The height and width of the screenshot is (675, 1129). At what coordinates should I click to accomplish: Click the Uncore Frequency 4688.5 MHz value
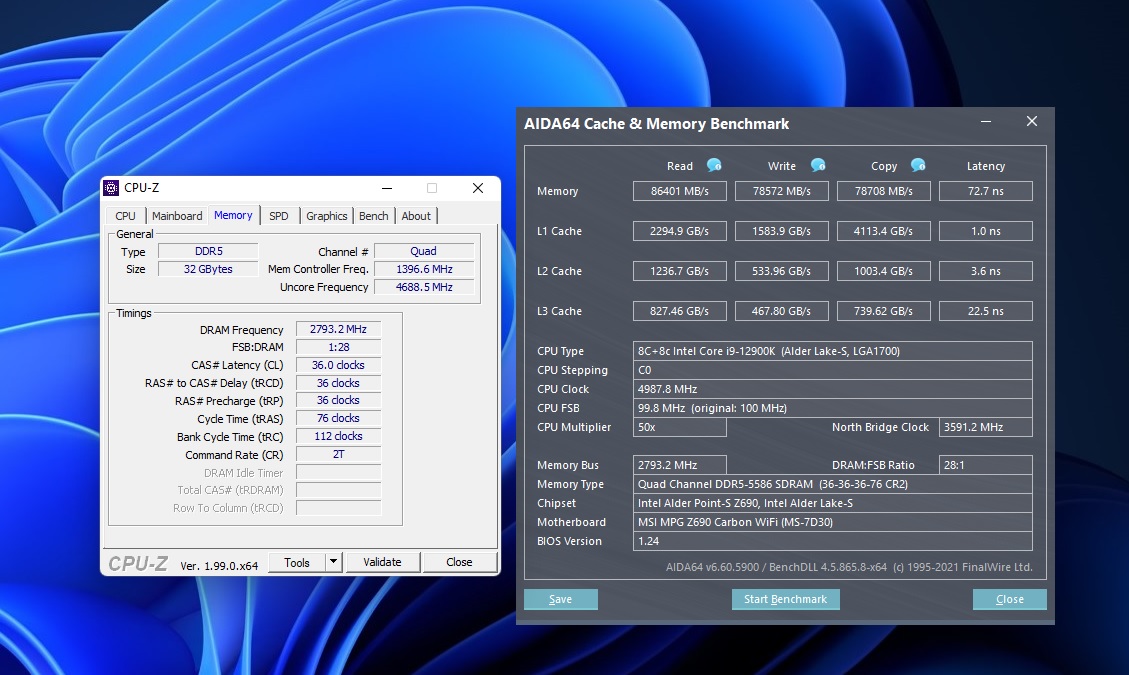point(424,287)
